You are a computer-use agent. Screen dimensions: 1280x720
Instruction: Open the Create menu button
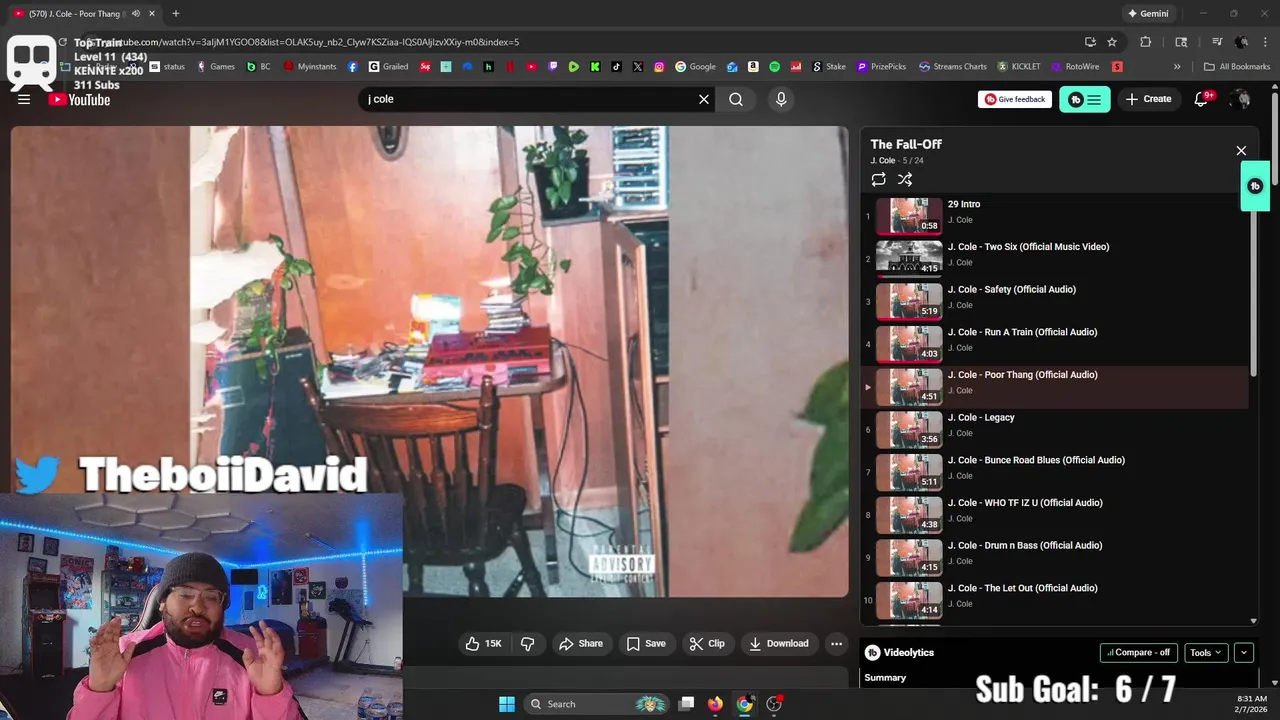coord(1148,99)
